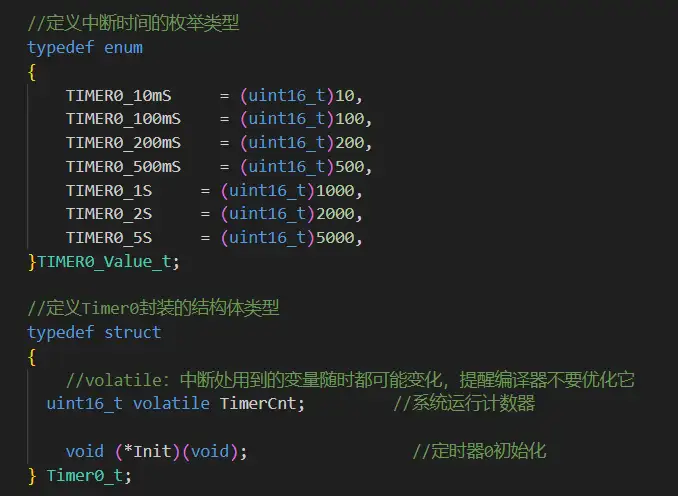Click the 'typedef enum' line

coord(85,47)
